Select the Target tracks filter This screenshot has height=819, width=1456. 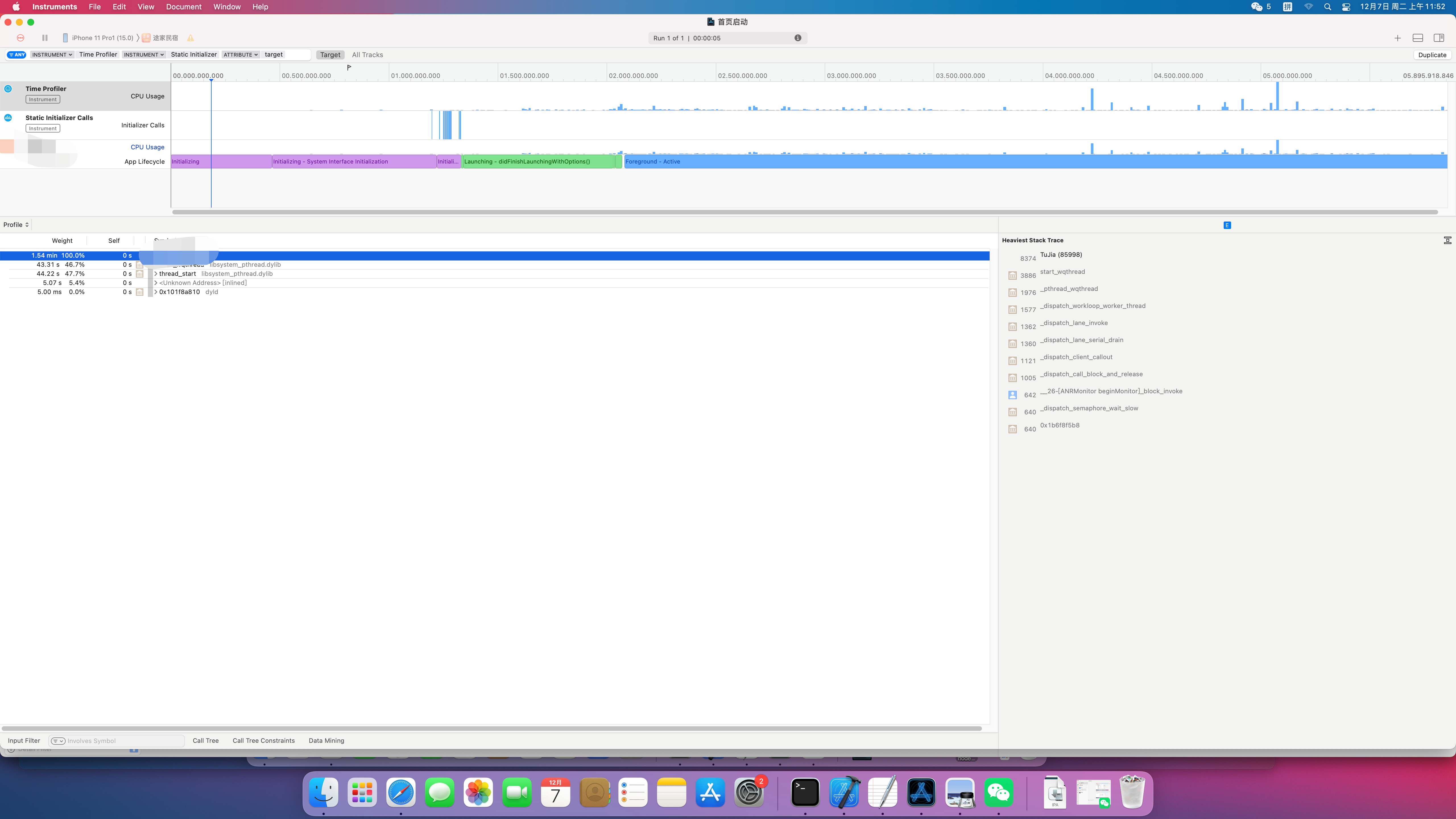tap(330, 55)
